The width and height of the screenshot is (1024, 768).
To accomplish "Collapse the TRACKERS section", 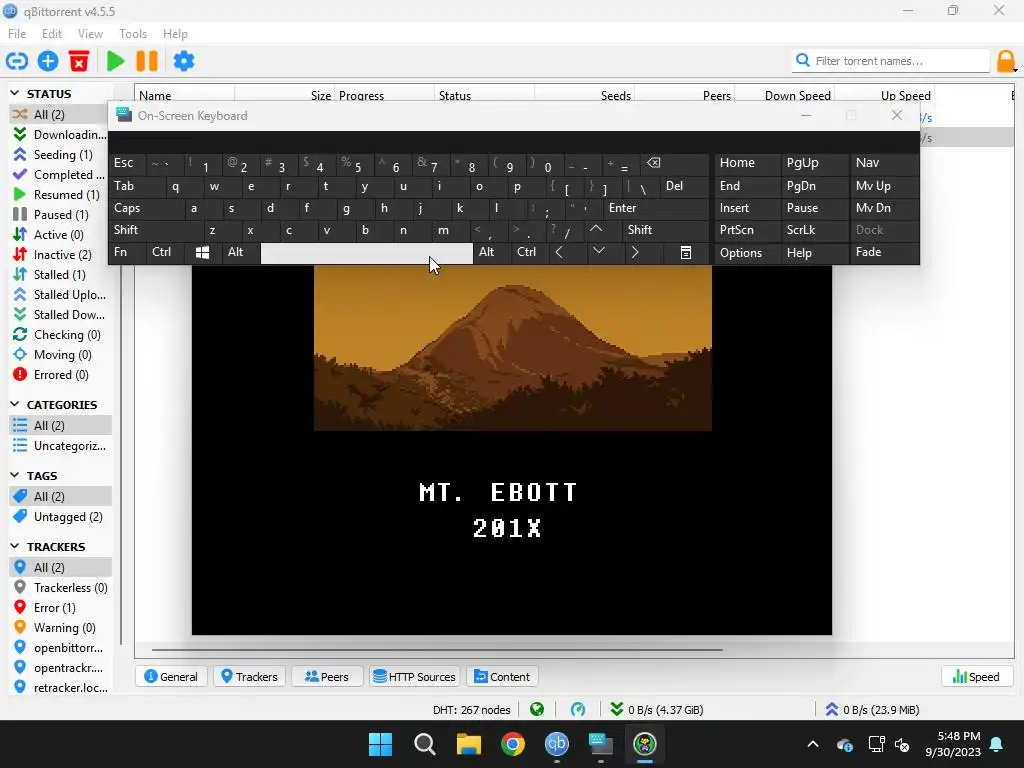I will tap(14, 546).
